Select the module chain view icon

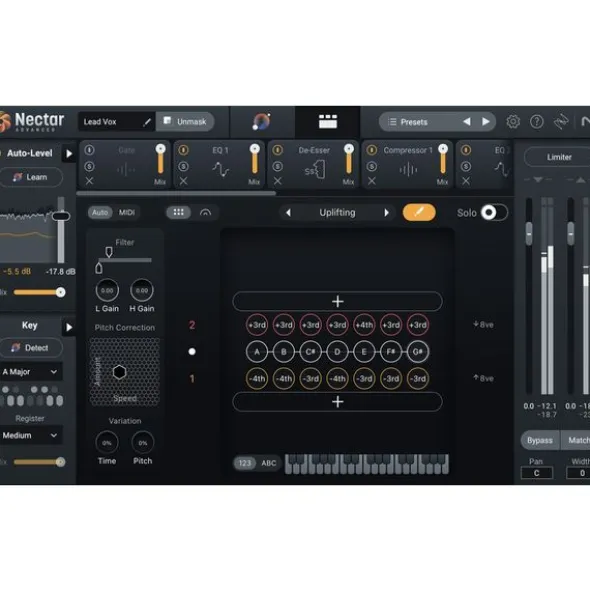pos(328,121)
